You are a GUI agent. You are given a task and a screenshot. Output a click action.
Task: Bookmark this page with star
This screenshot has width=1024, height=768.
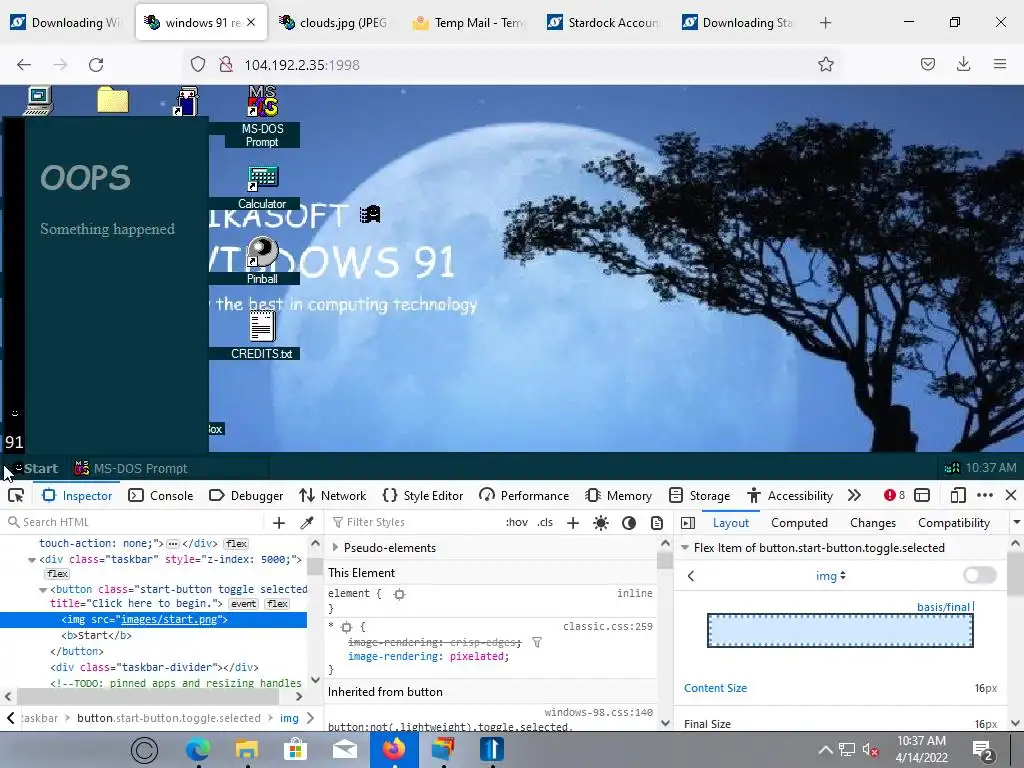pos(825,65)
